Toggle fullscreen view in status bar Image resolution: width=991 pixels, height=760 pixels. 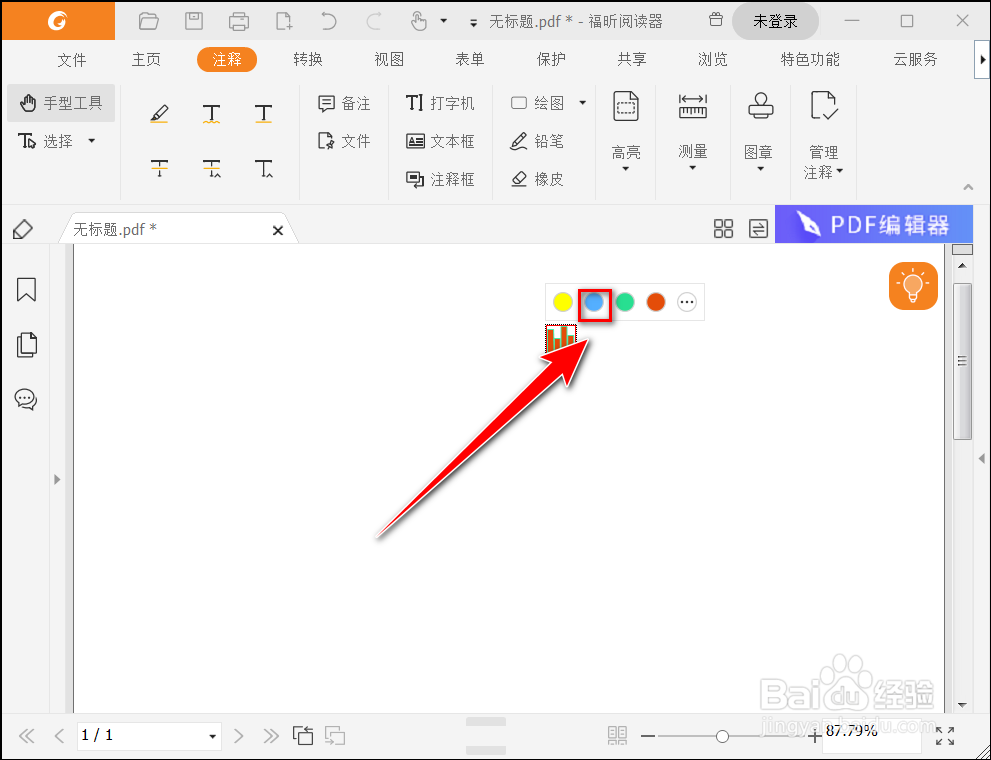pos(945,736)
